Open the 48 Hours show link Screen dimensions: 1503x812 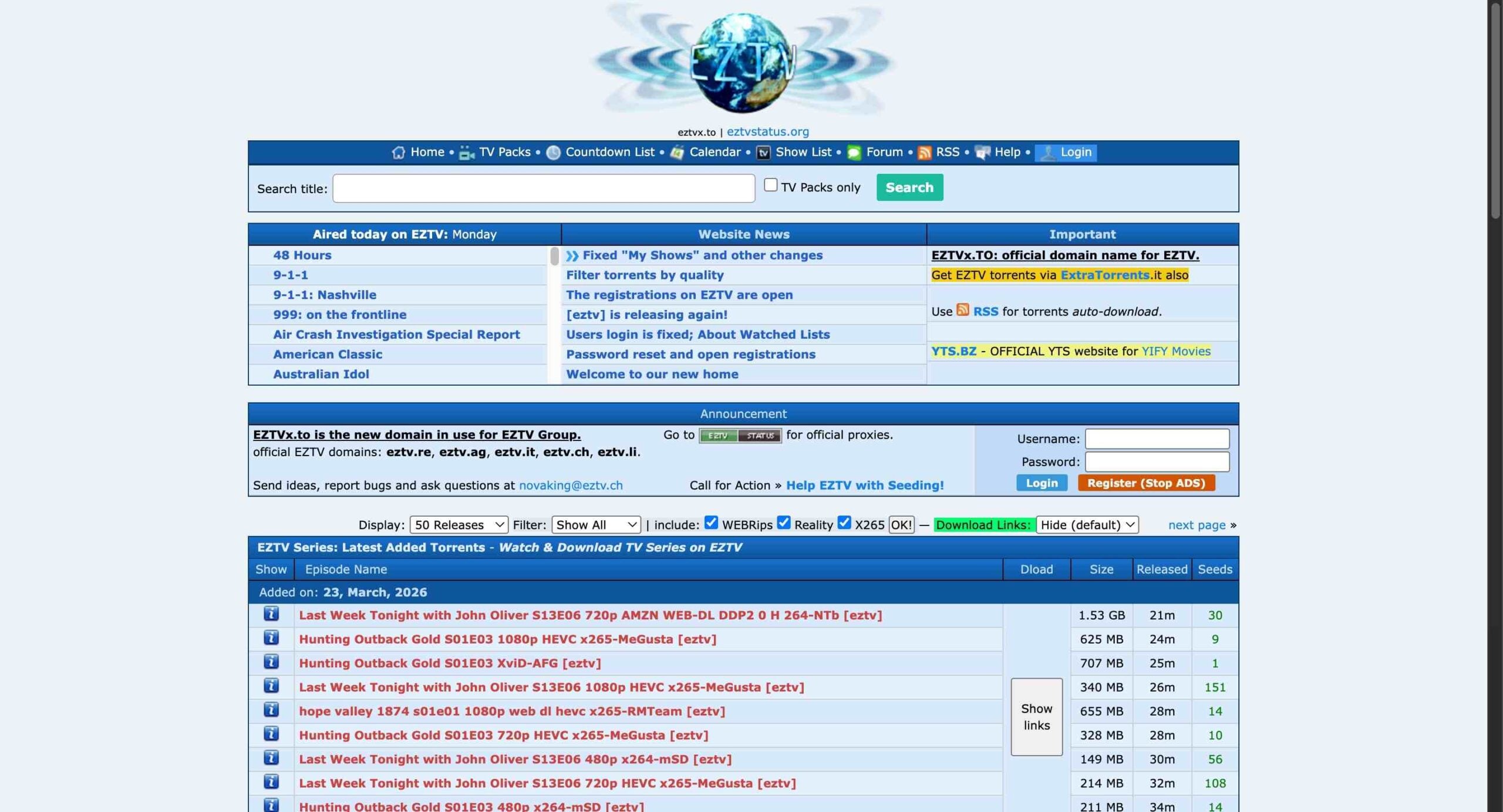pos(302,255)
